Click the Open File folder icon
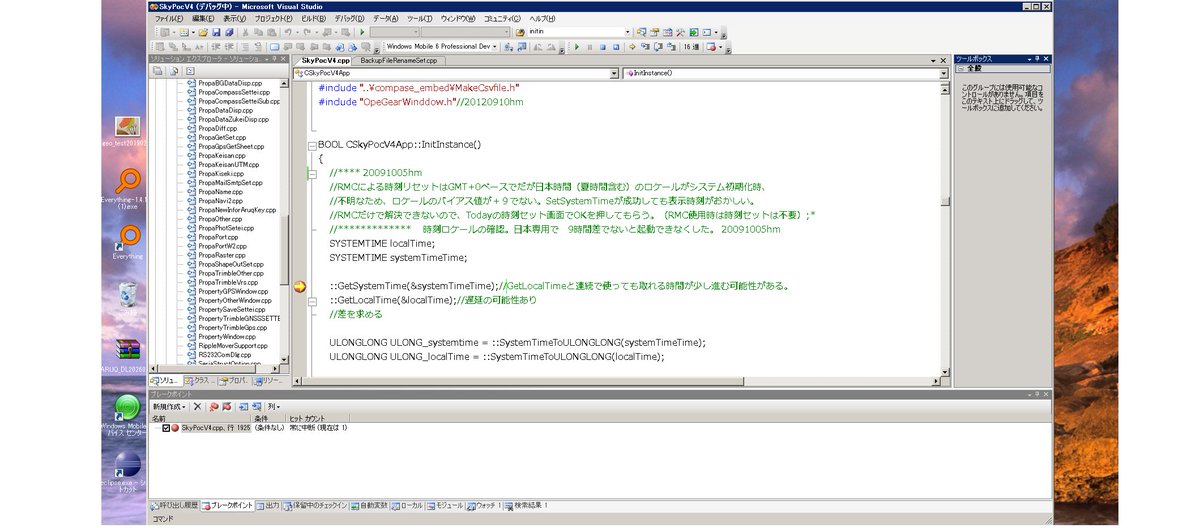1200x528 pixels. tap(203, 32)
